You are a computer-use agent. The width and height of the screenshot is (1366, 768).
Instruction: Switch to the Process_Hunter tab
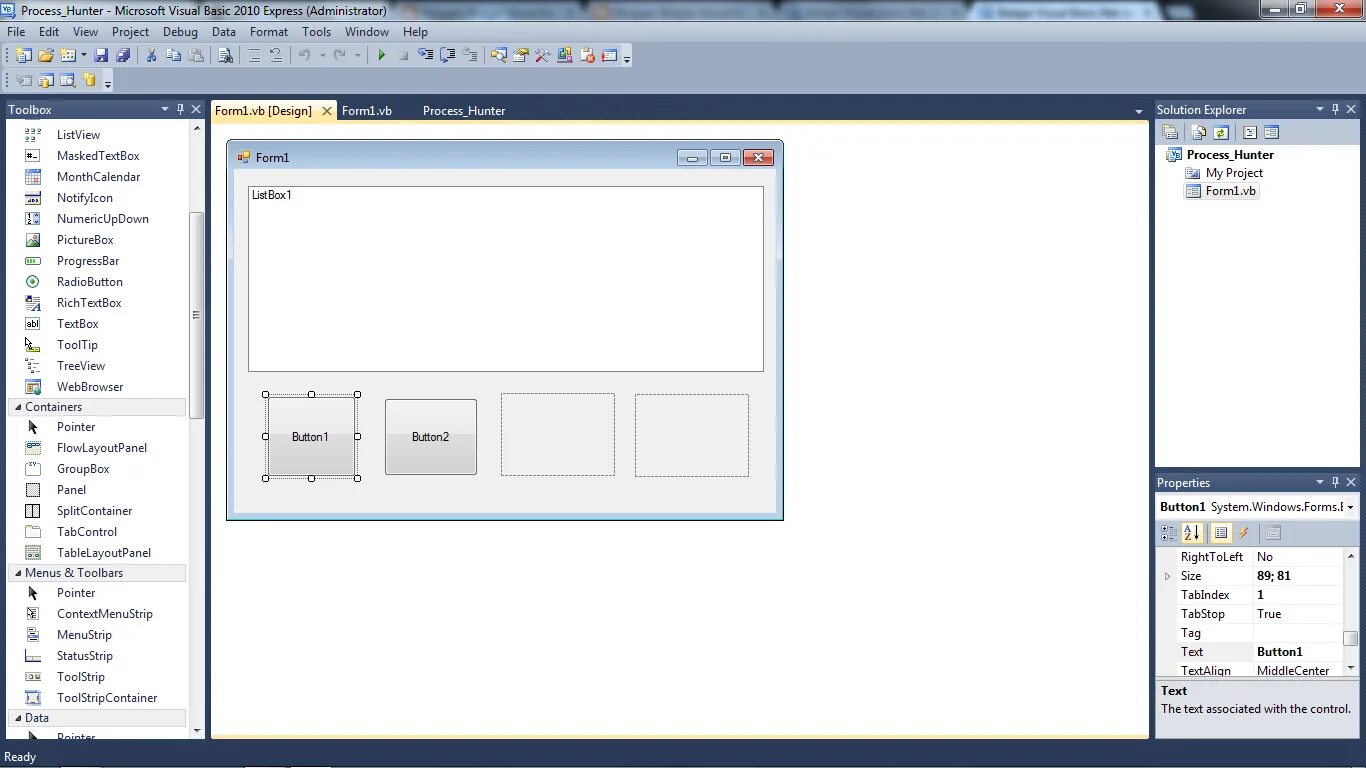(x=464, y=111)
